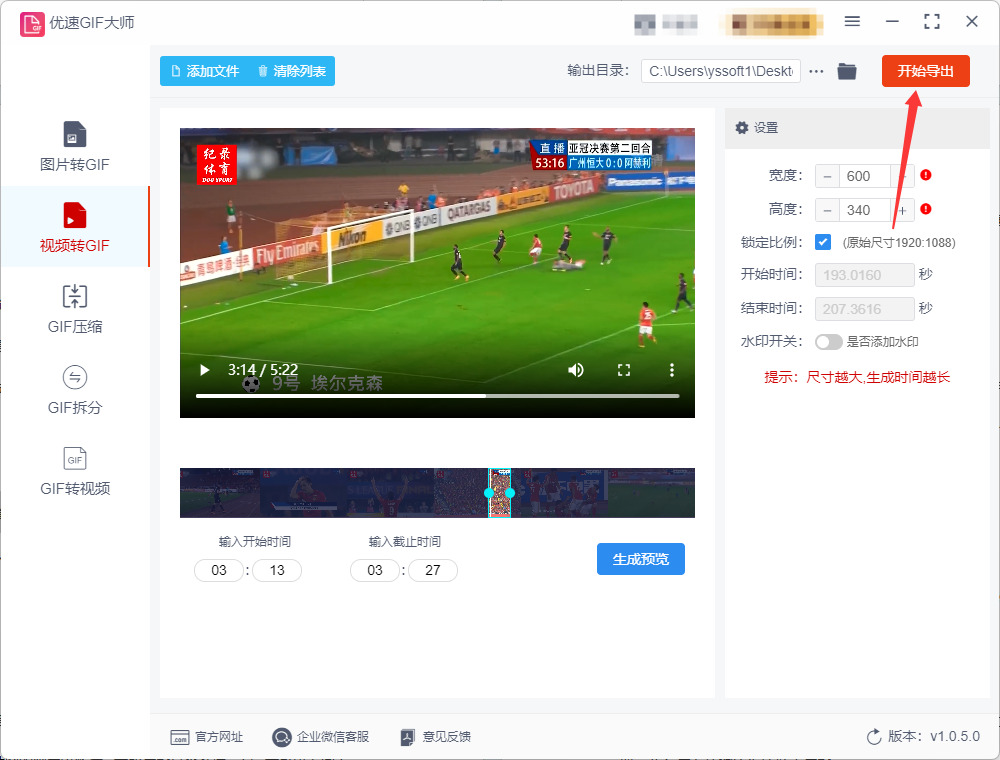This screenshot has width=1000, height=760.
Task: Click the start time minutes field
Action: click(219, 570)
